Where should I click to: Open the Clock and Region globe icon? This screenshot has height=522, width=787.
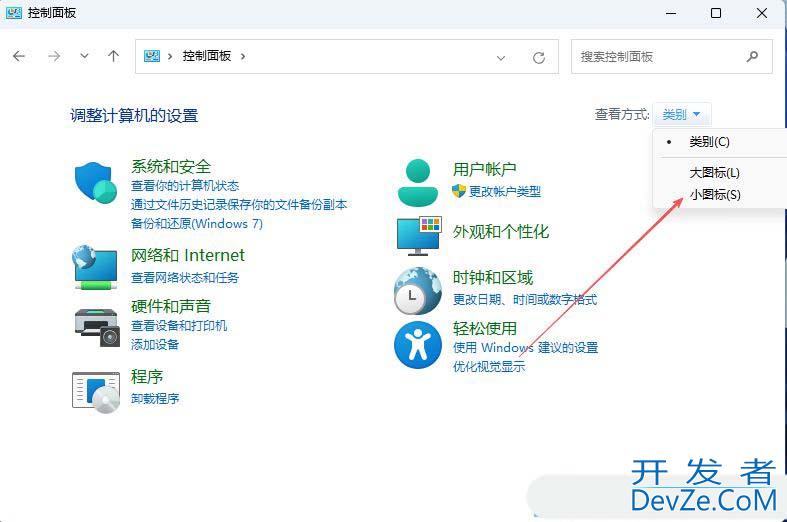pyautogui.click(x=418, y=291)
